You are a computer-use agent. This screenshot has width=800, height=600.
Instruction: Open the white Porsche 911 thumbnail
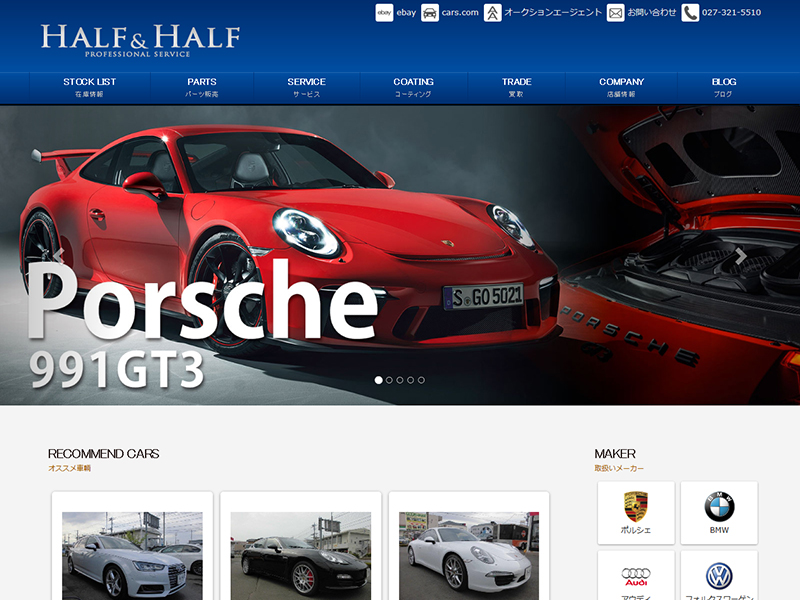[469, 556]
